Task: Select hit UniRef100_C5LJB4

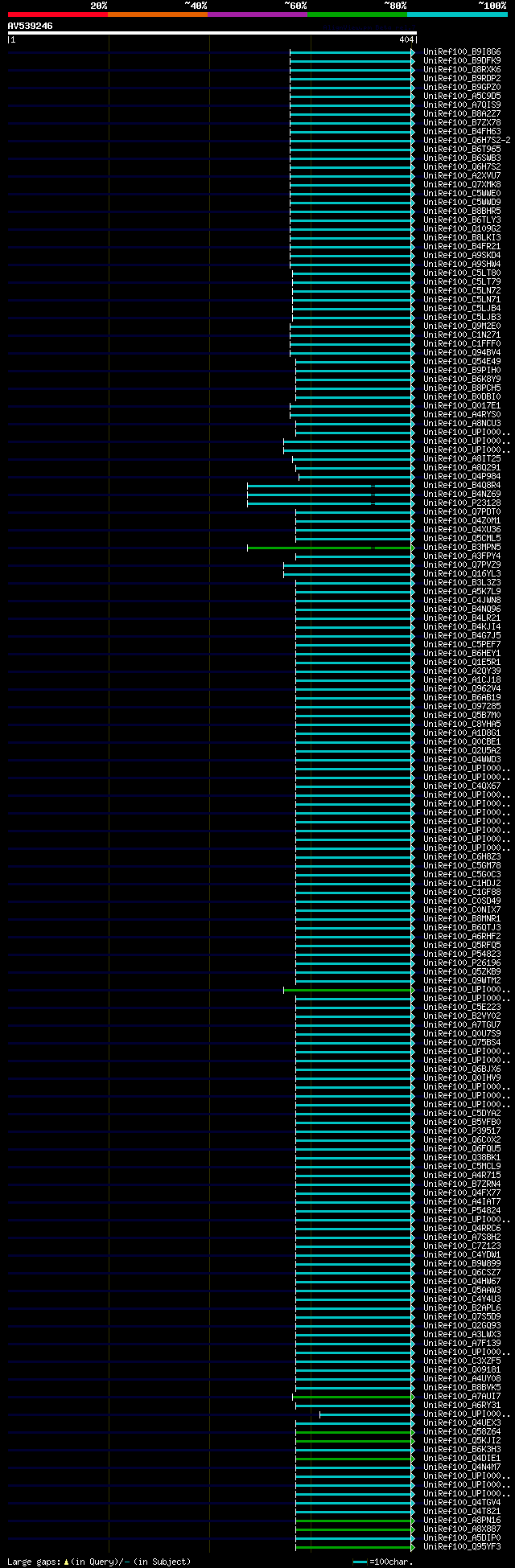Action: (x=462, y=308)
